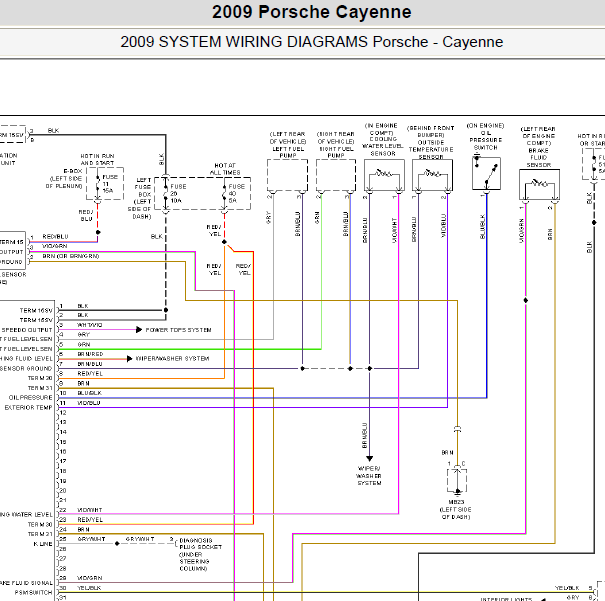
Task: Click the "VIO/WHT" wire label at pin 22
Action: tap(90, 510)
